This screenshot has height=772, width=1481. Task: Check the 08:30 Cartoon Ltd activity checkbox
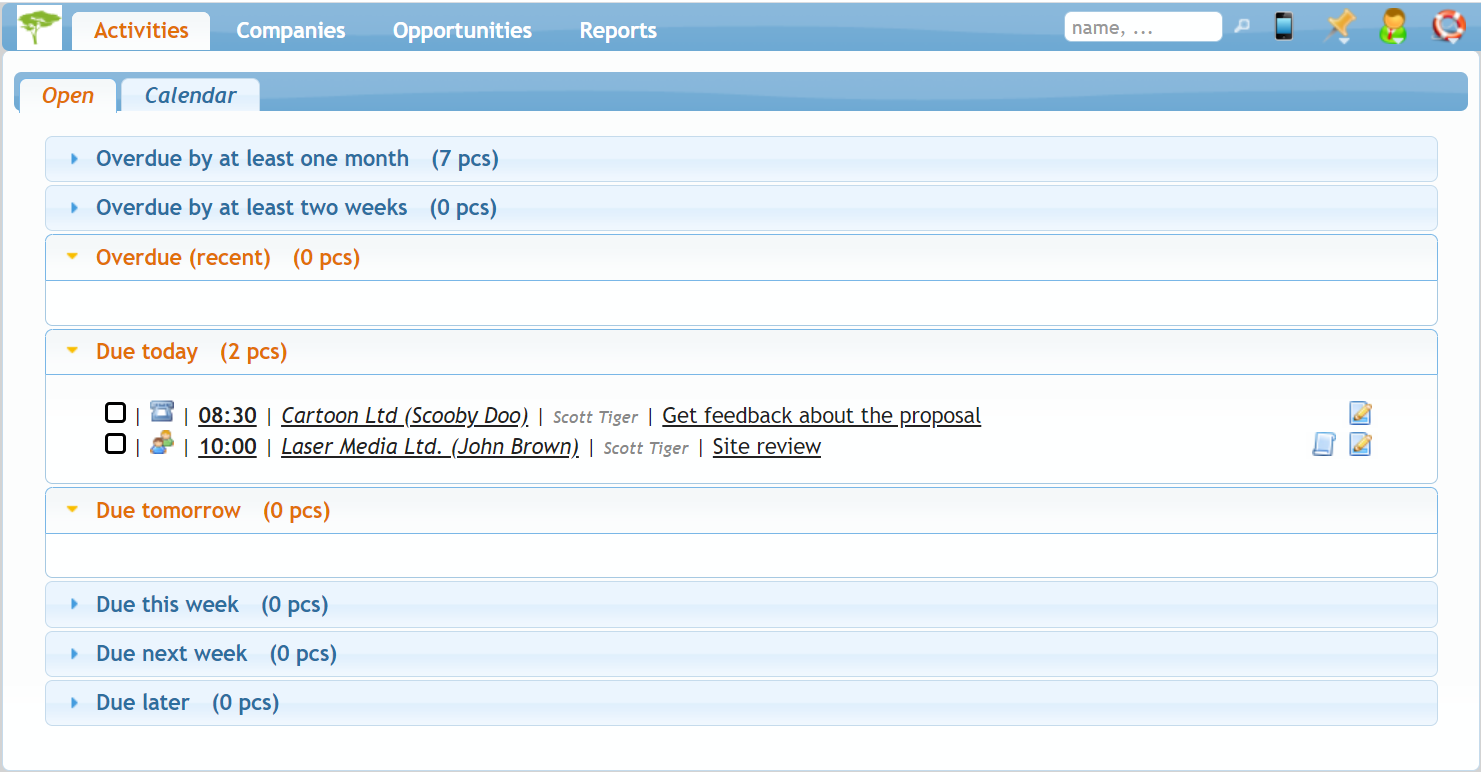116,413
